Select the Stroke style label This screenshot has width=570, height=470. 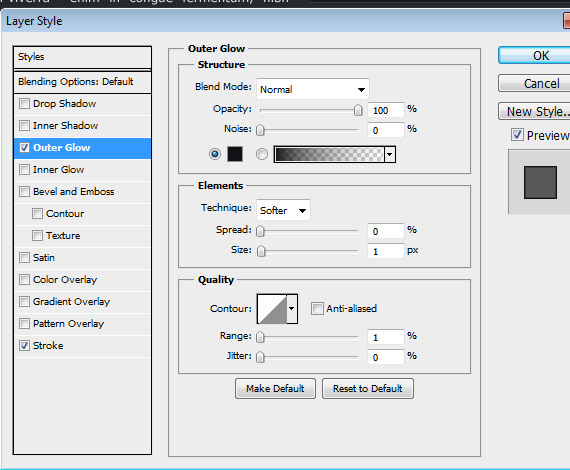[x=48, y=346]
